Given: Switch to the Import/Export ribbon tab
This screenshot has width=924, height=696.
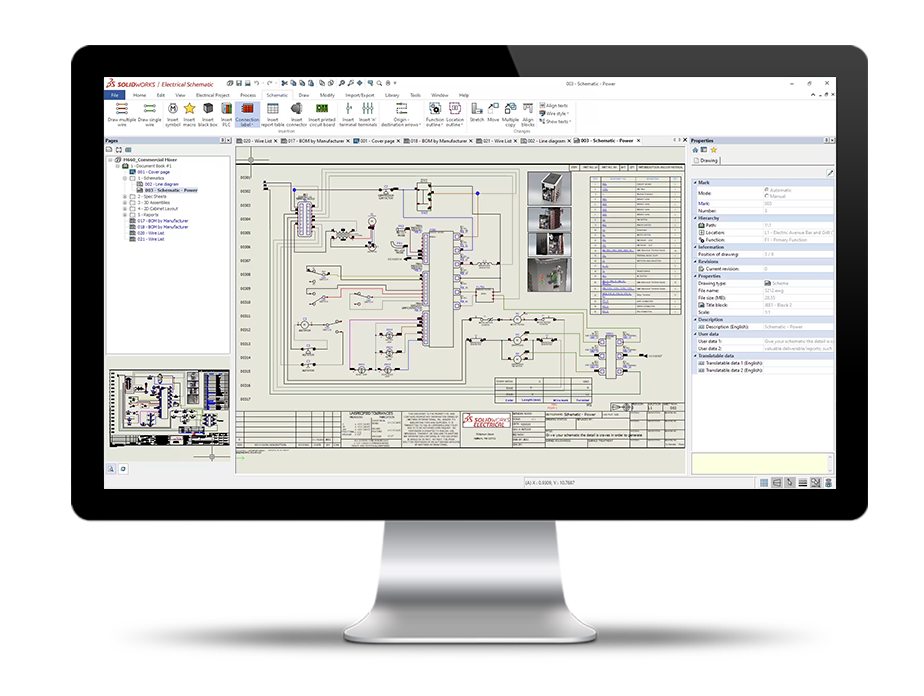Looking at the screenshot, I should click(x=359, y=95).
